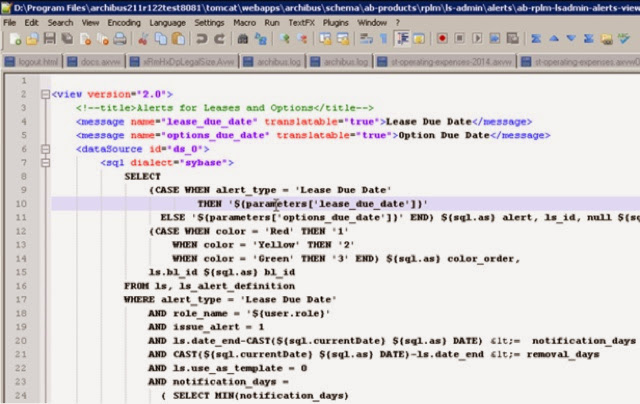Switch to the docs.axvw tab
Screen dimensions: 640x404
click(95, 62)
